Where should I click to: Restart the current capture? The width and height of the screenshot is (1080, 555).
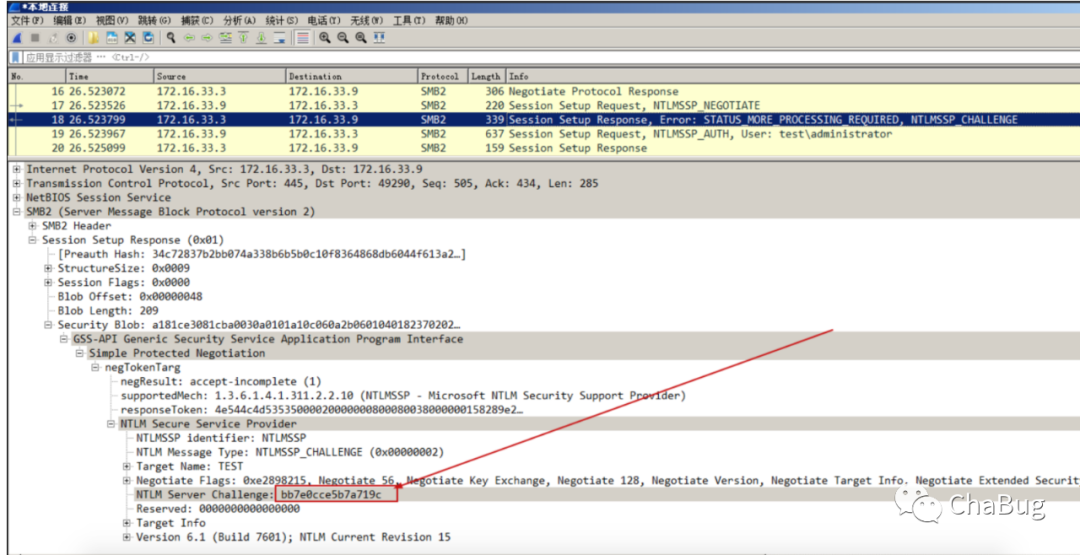click(53, 38)
